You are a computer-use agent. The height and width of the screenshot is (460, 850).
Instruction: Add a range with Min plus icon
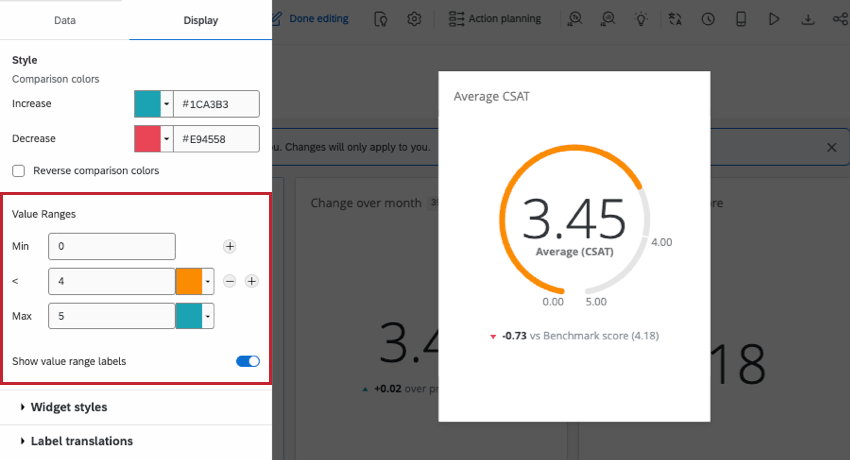point(230,247)
